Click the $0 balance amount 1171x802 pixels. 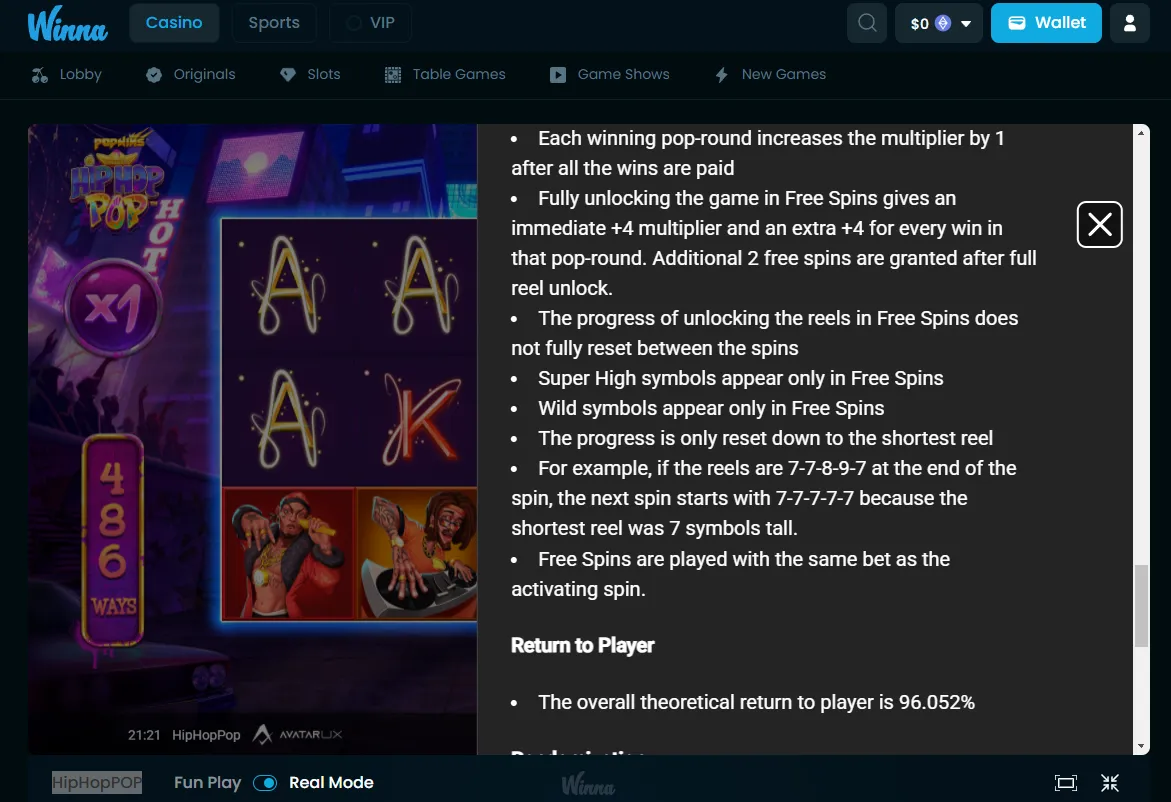click(x=919, y=24)
